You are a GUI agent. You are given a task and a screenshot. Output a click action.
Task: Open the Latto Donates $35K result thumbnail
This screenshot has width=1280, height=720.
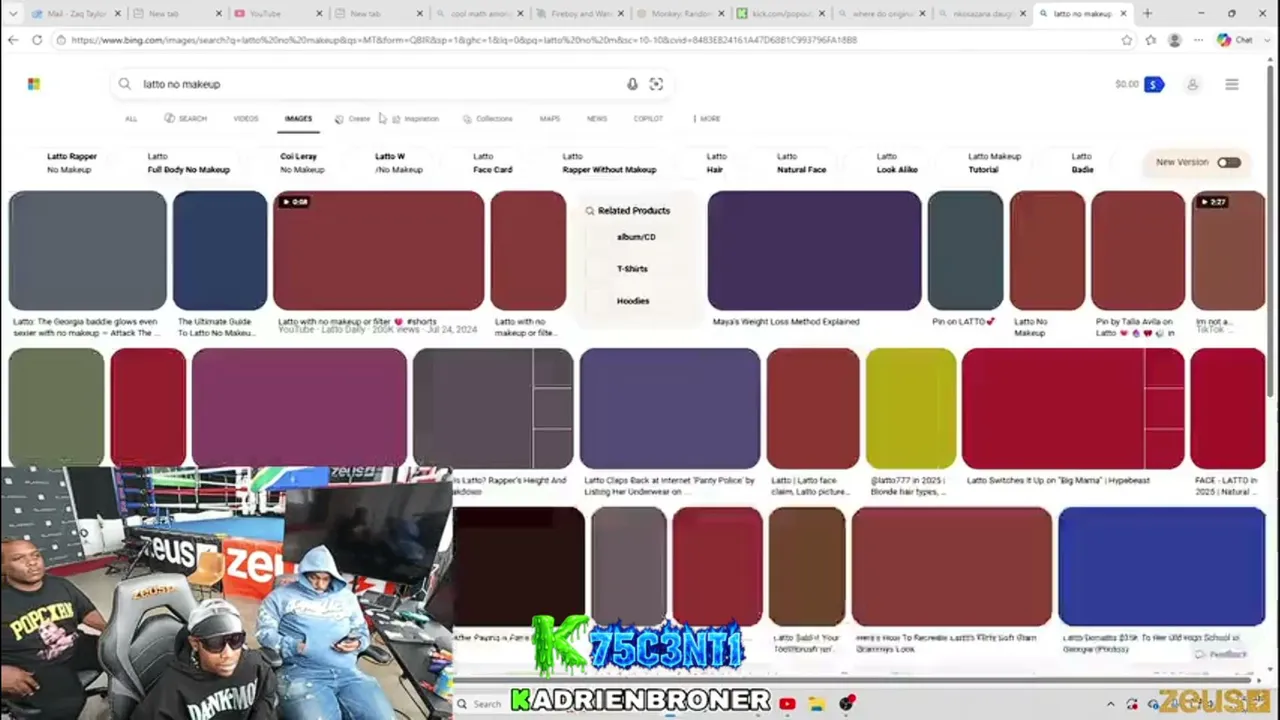click(1162, 567)
